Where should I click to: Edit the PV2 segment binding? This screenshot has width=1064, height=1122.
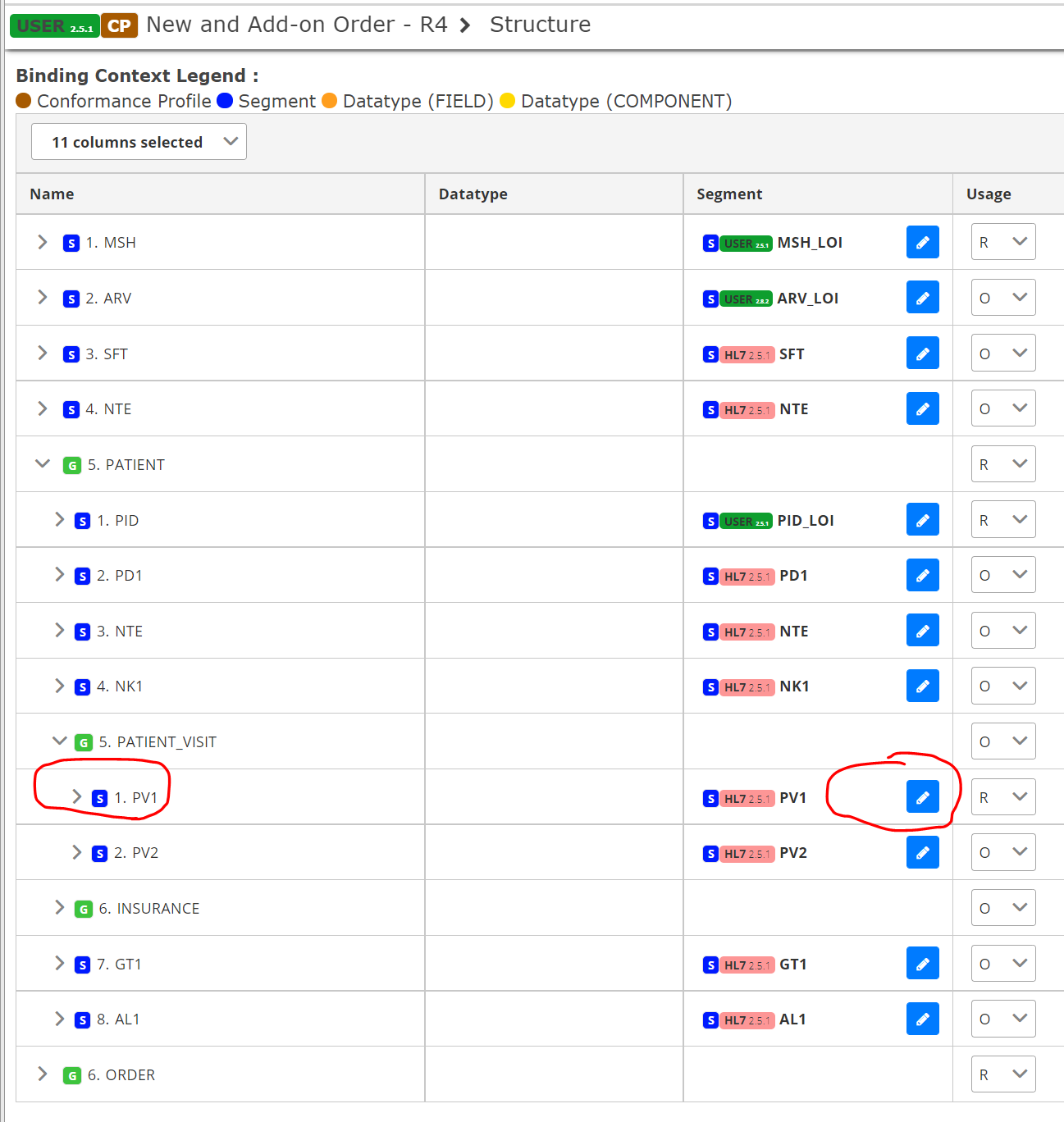(x=922, y=852)
